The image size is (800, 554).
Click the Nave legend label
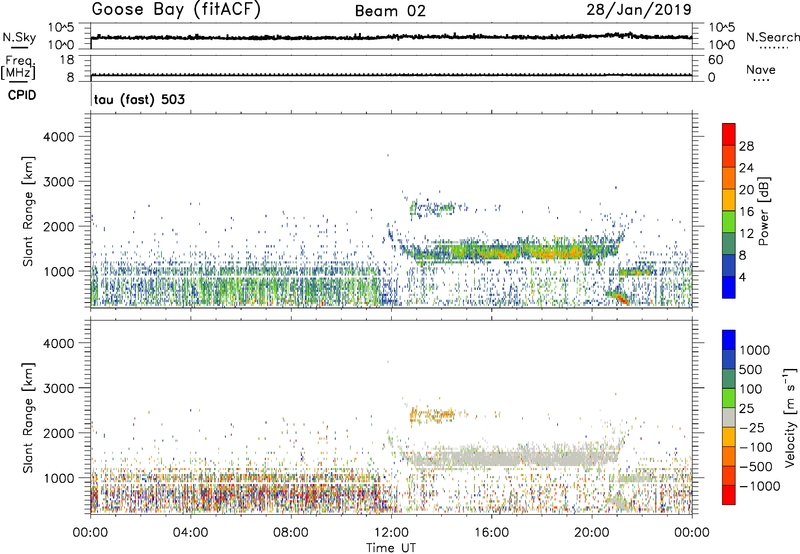point(761,69)
